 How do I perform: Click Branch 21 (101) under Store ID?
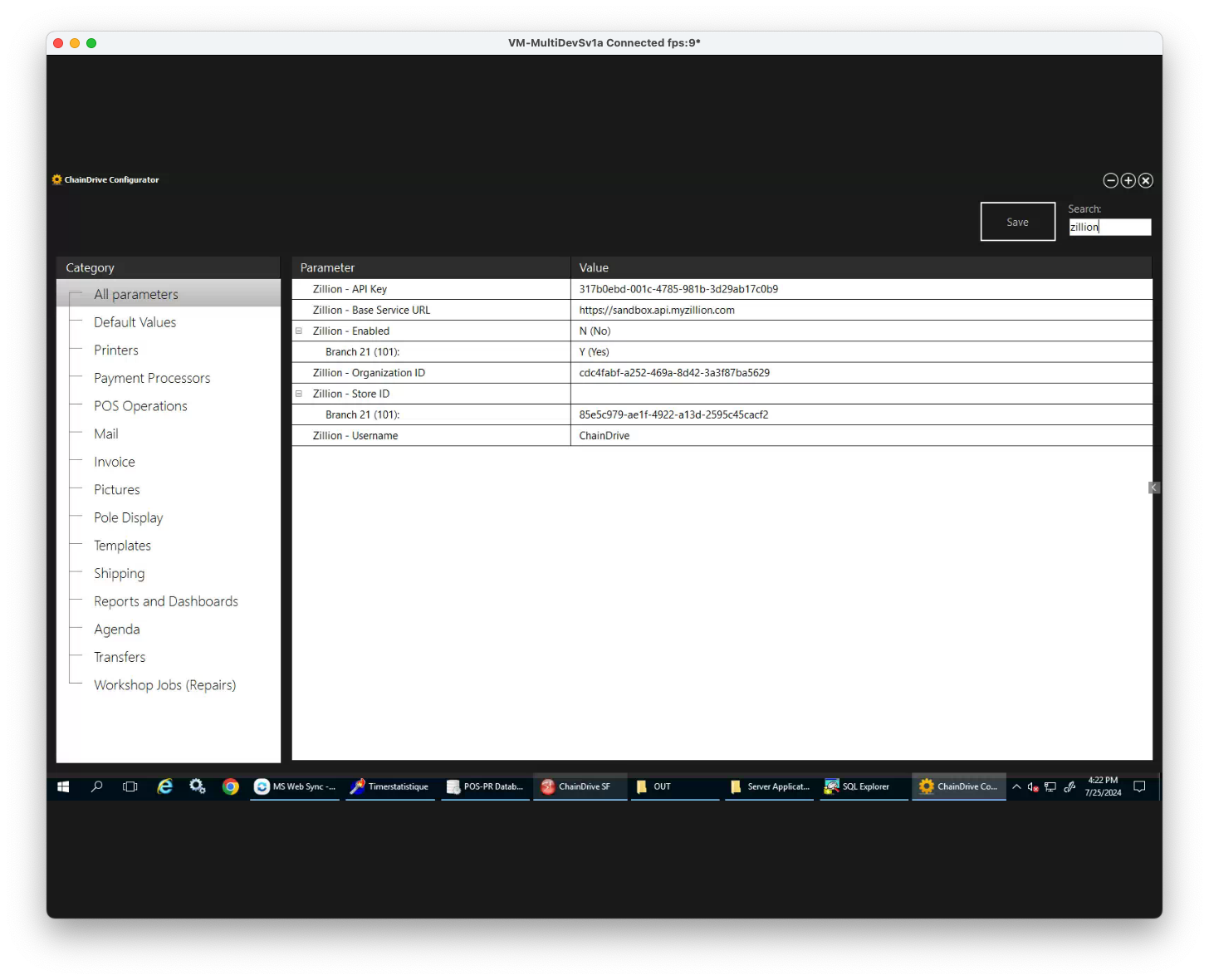[x=431, y=414]
